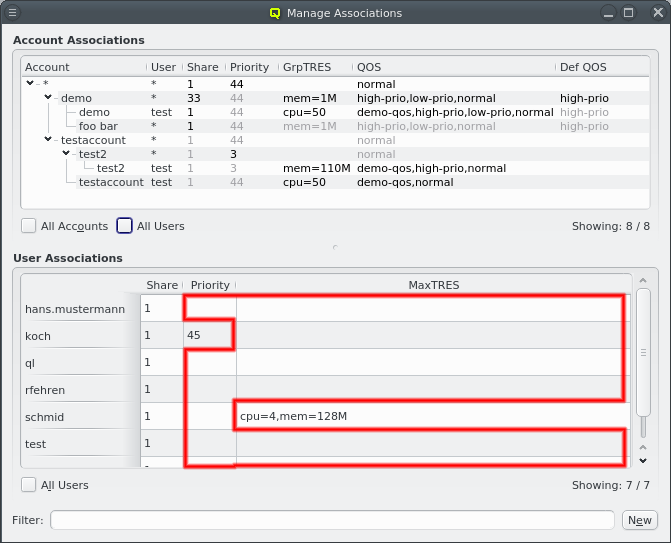Image resolution: width=671 pixels, height=543 pixels.
Task: Select the koch user row header
Action: [x=80, y=335]
